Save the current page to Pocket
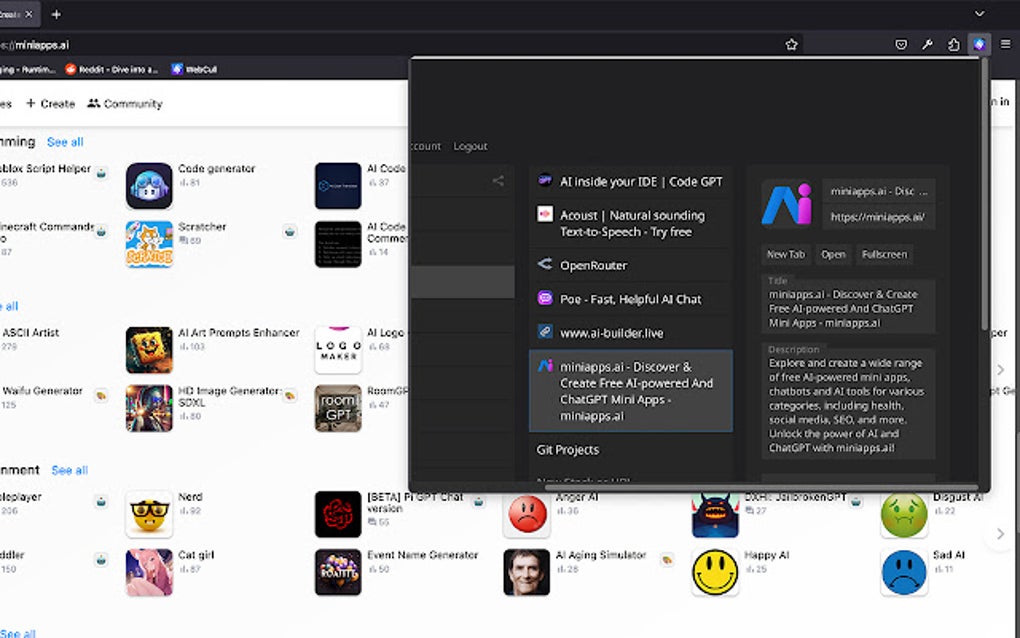This screenshot has width=1020, height=638. pyautogui.click(x=903, y=44)
